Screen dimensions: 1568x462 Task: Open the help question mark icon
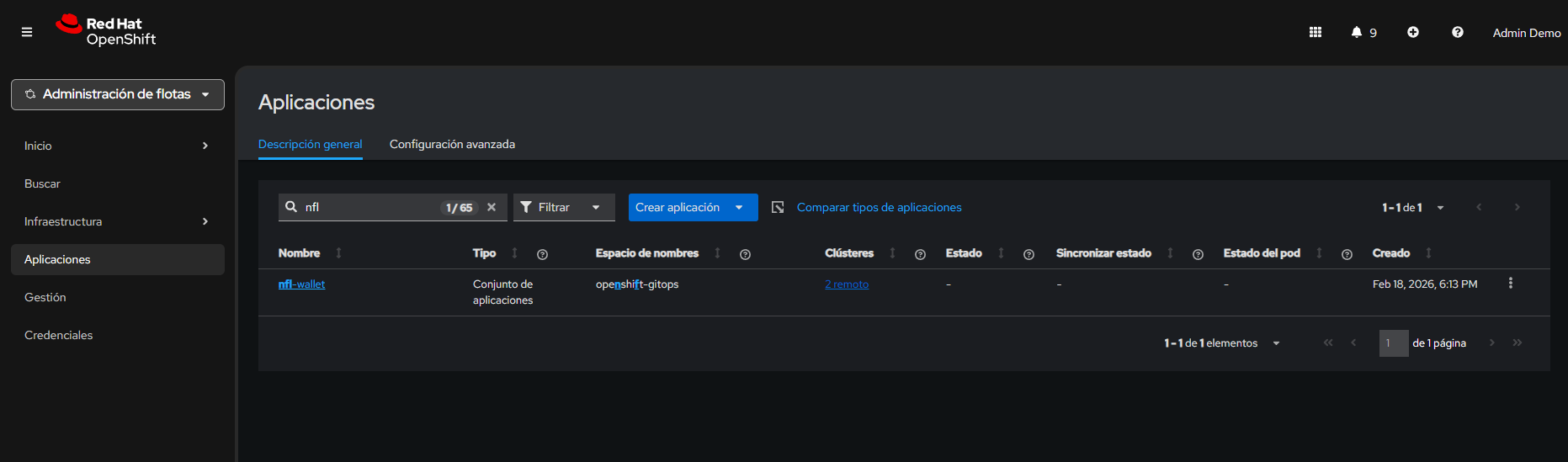pyautogui.click(x=1457, y=32)
